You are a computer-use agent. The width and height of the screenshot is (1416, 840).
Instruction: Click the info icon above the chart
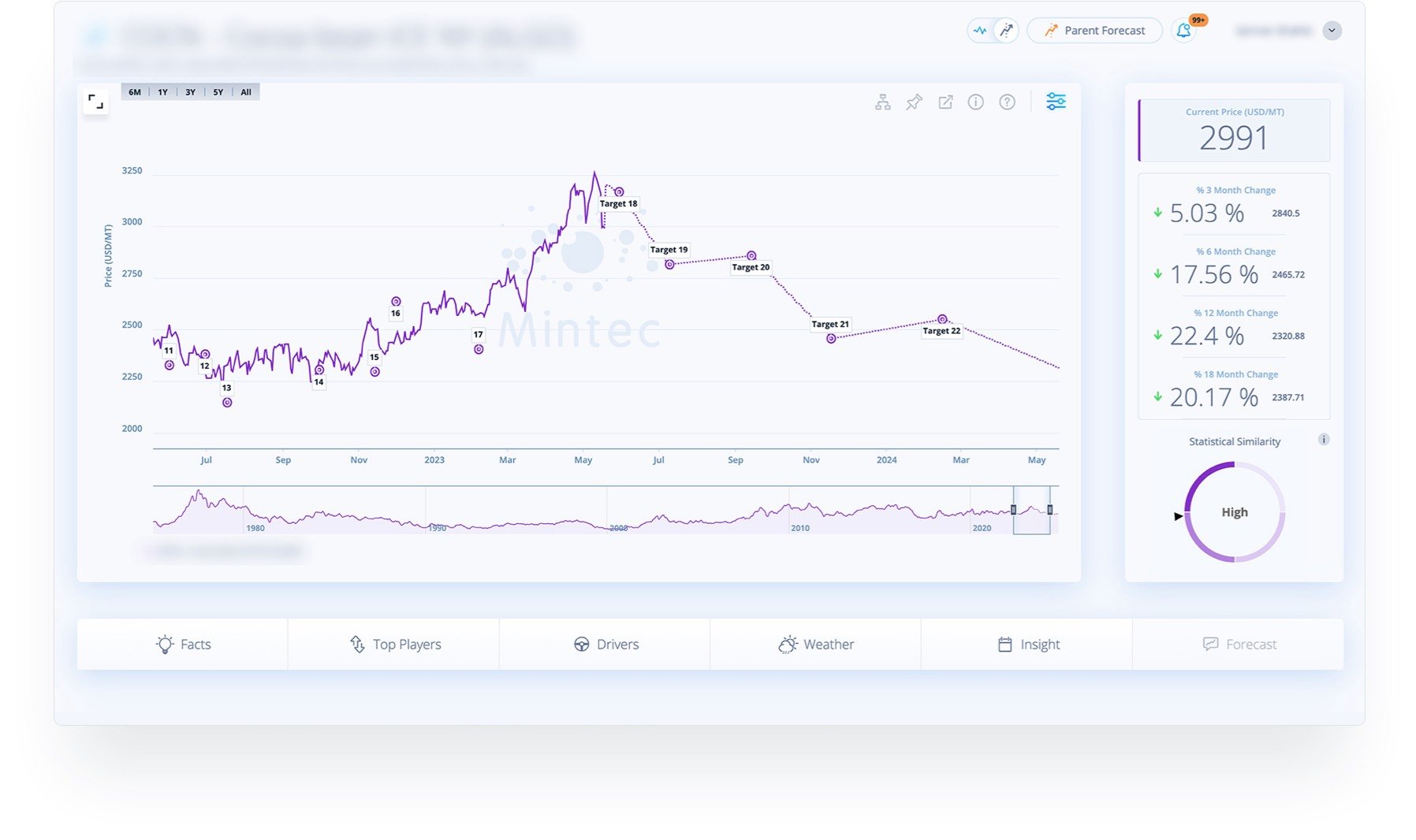(x=975, y=102)
